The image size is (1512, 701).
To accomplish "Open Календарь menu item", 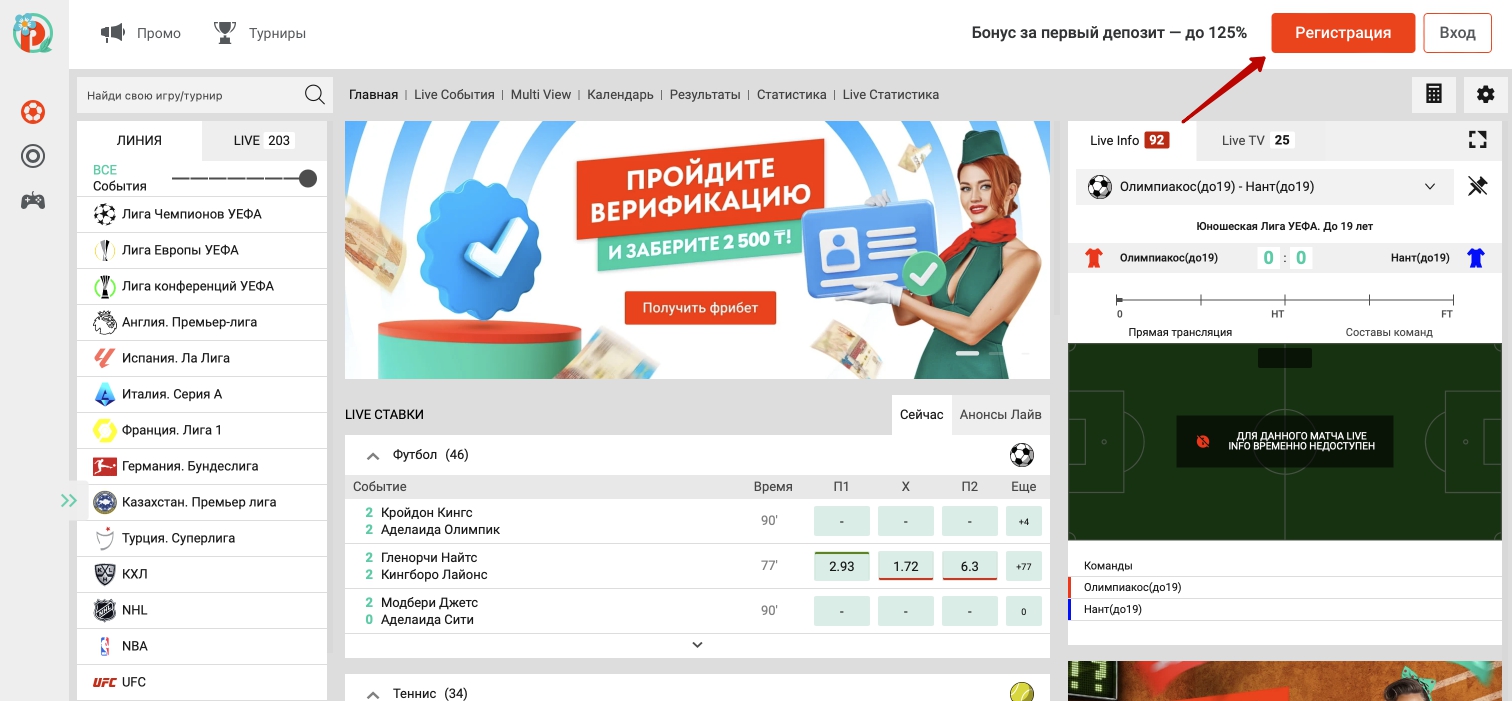I will coord(620,95).
